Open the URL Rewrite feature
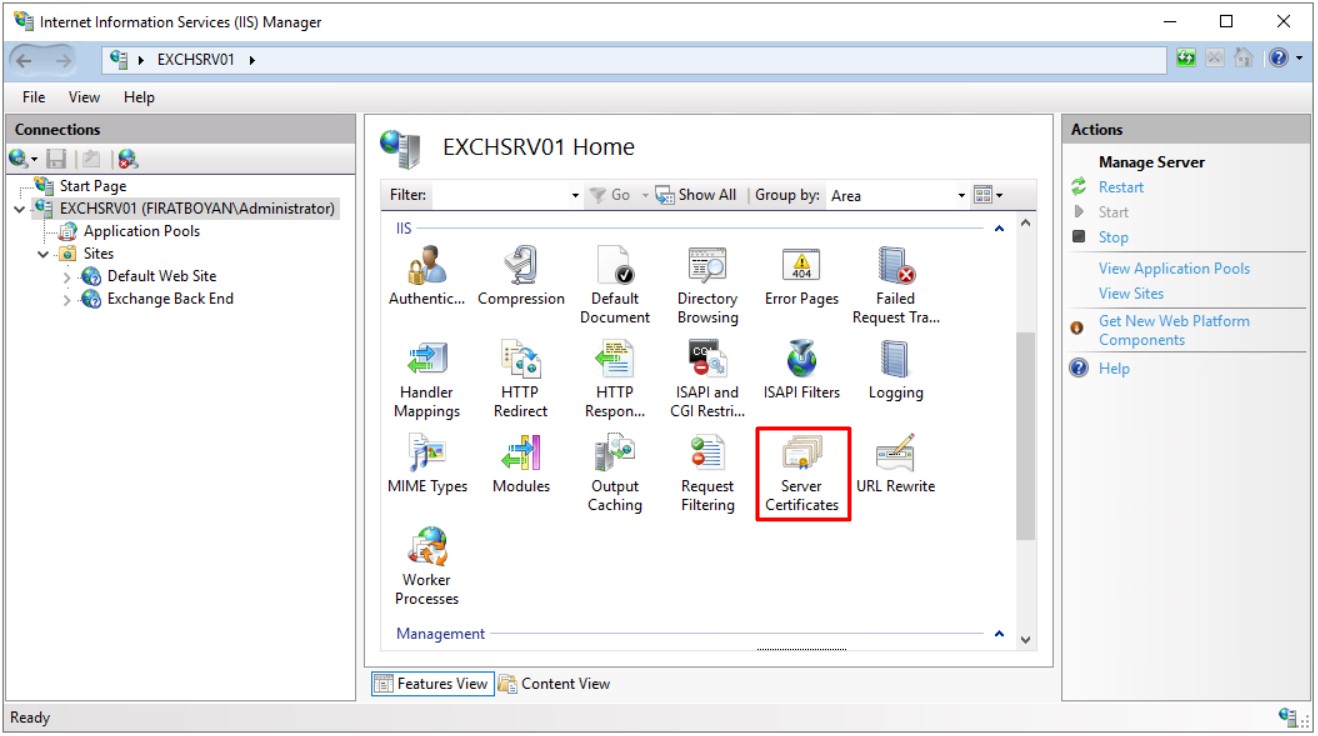The height and width of the screenshot is (736, 1318). tap(895, 466)
